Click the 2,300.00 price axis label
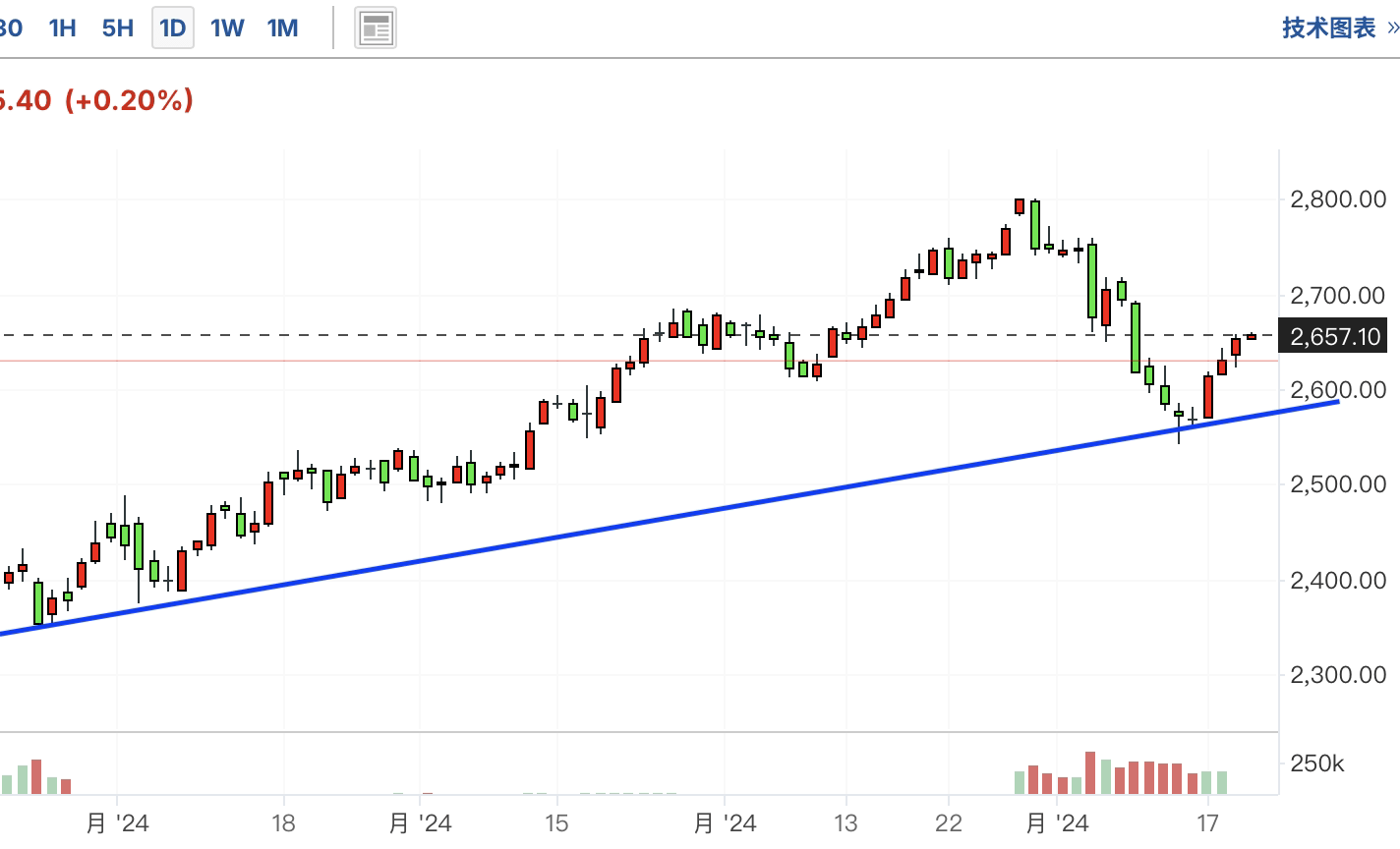The width and height of the screenshot is (1400, 849). 1338,675
